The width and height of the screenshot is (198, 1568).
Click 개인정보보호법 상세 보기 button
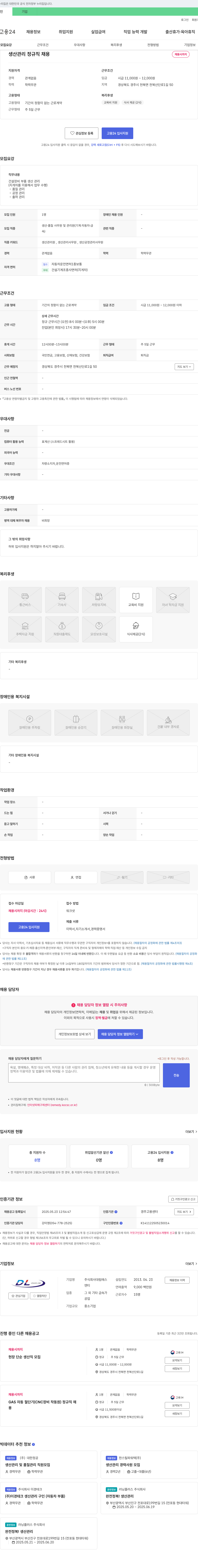pos(75,1034)
